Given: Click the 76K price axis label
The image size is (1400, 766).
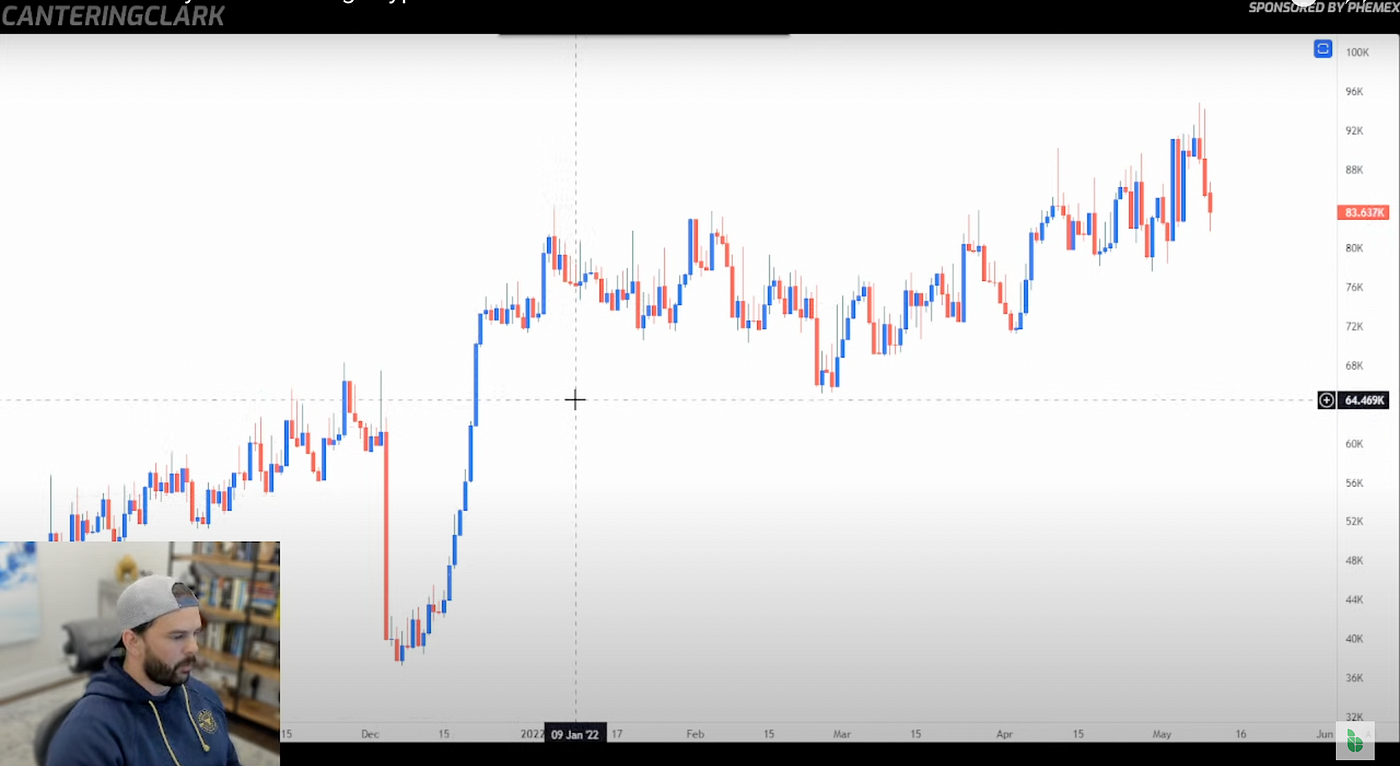Looking at the screenshot, I should pos(1354,287).
